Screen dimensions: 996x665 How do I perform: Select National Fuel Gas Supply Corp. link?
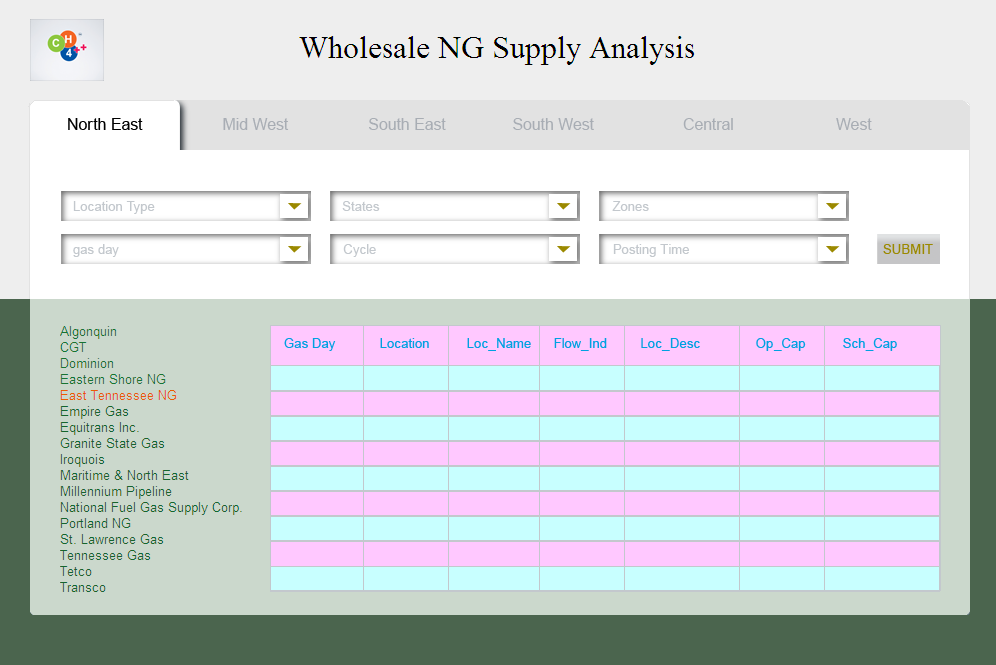coord(151,507)
